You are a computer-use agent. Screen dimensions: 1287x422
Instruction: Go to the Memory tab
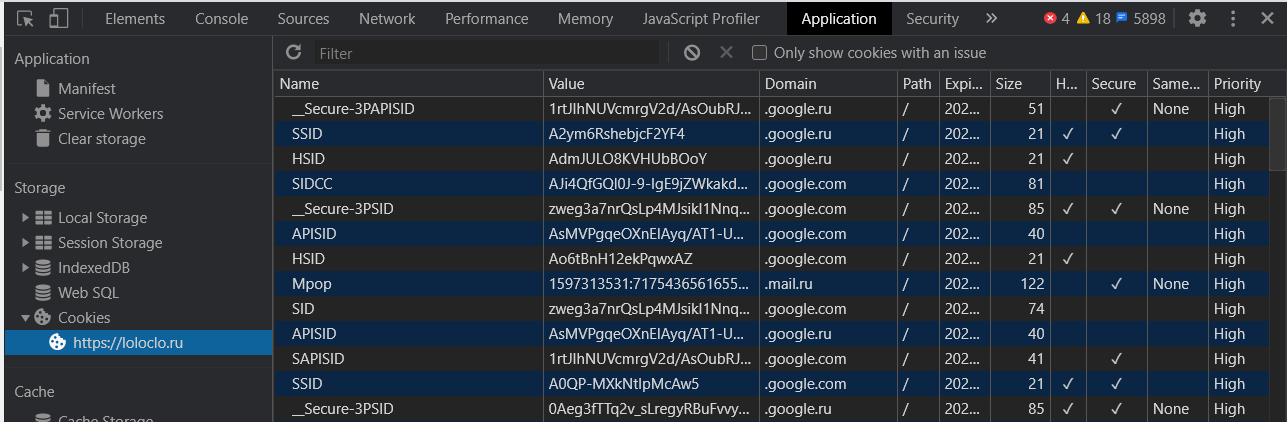(585, 19)
